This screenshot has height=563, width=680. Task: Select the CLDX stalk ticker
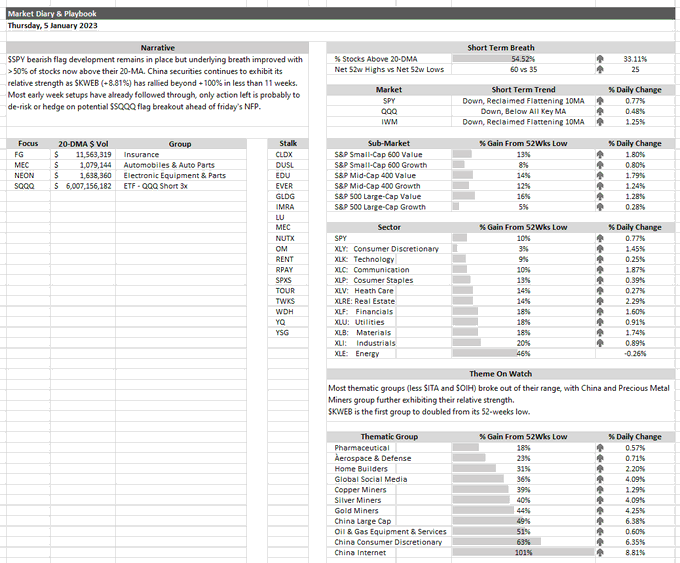tap(288, 154)
